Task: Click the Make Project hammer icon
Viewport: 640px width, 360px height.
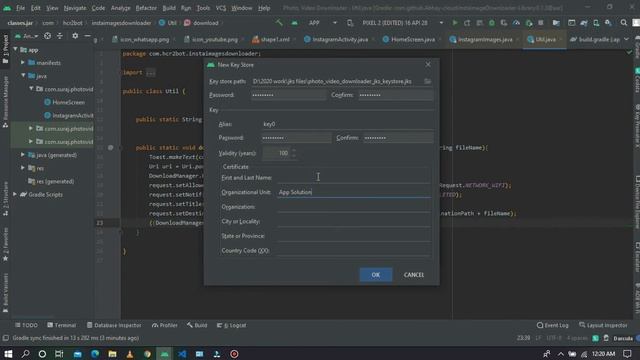Action: [x=279, y=23]
